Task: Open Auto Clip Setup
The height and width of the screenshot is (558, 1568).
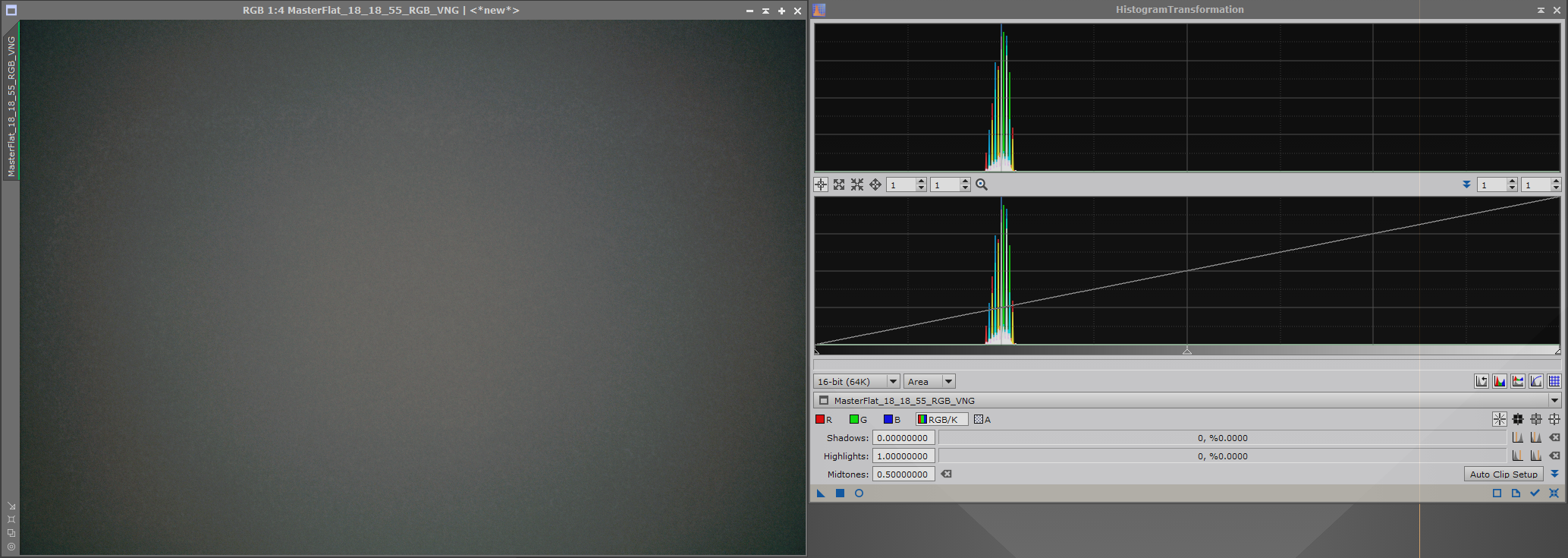Action: pyautogui.click(x=1504, y=474)
